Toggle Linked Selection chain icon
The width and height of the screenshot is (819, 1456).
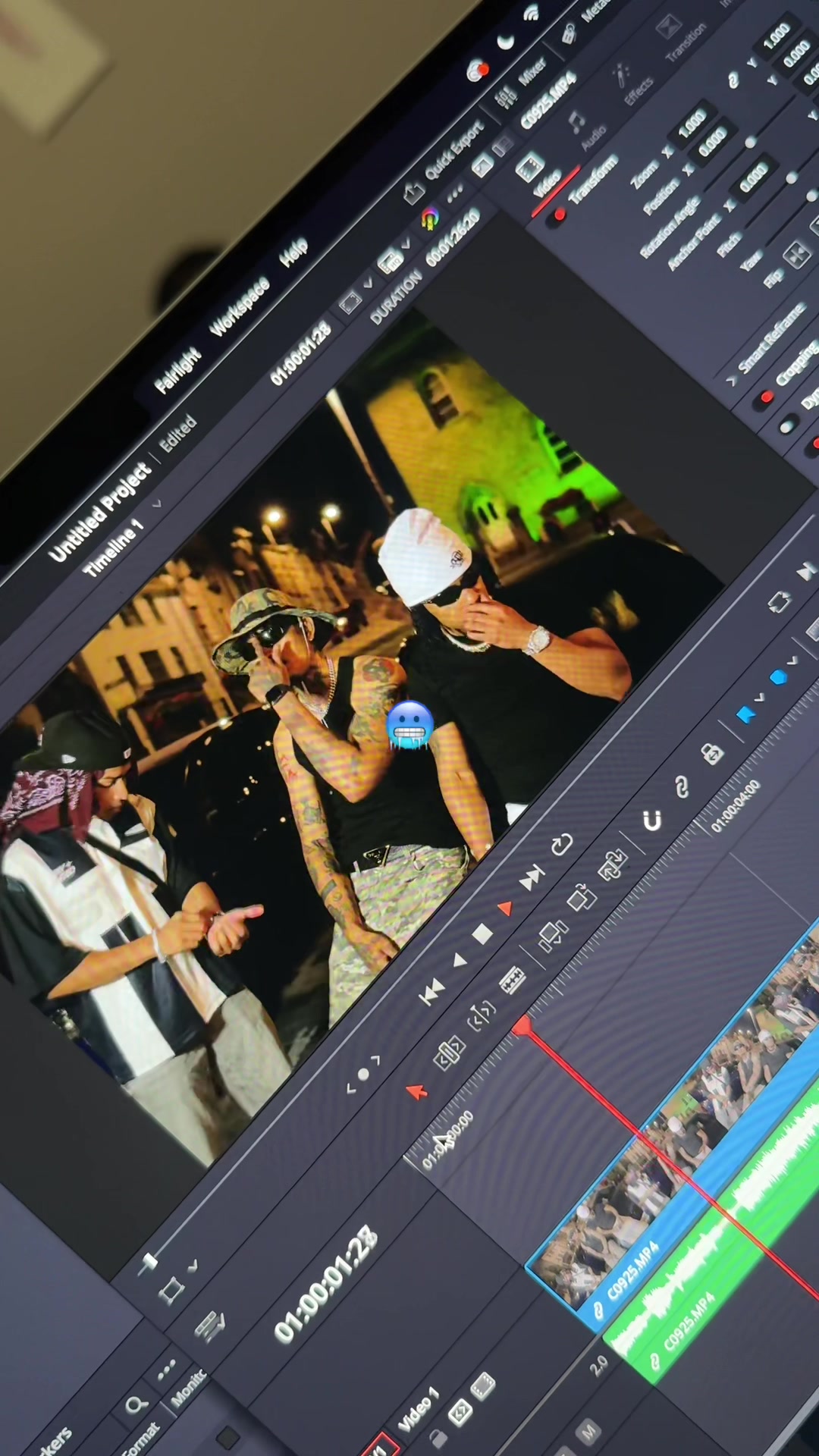coord(682,787)
